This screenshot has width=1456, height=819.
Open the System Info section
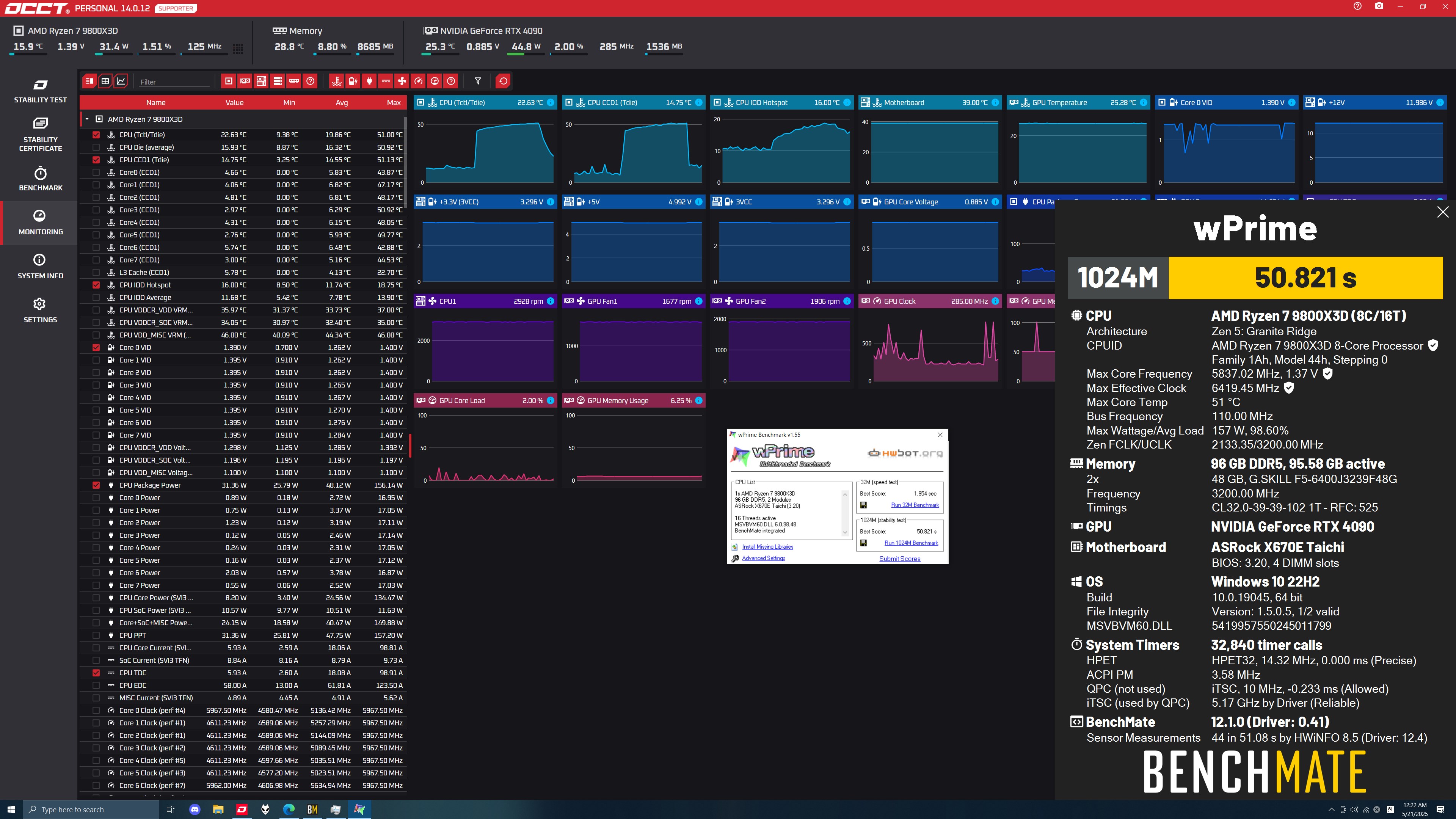coord(40,267)
